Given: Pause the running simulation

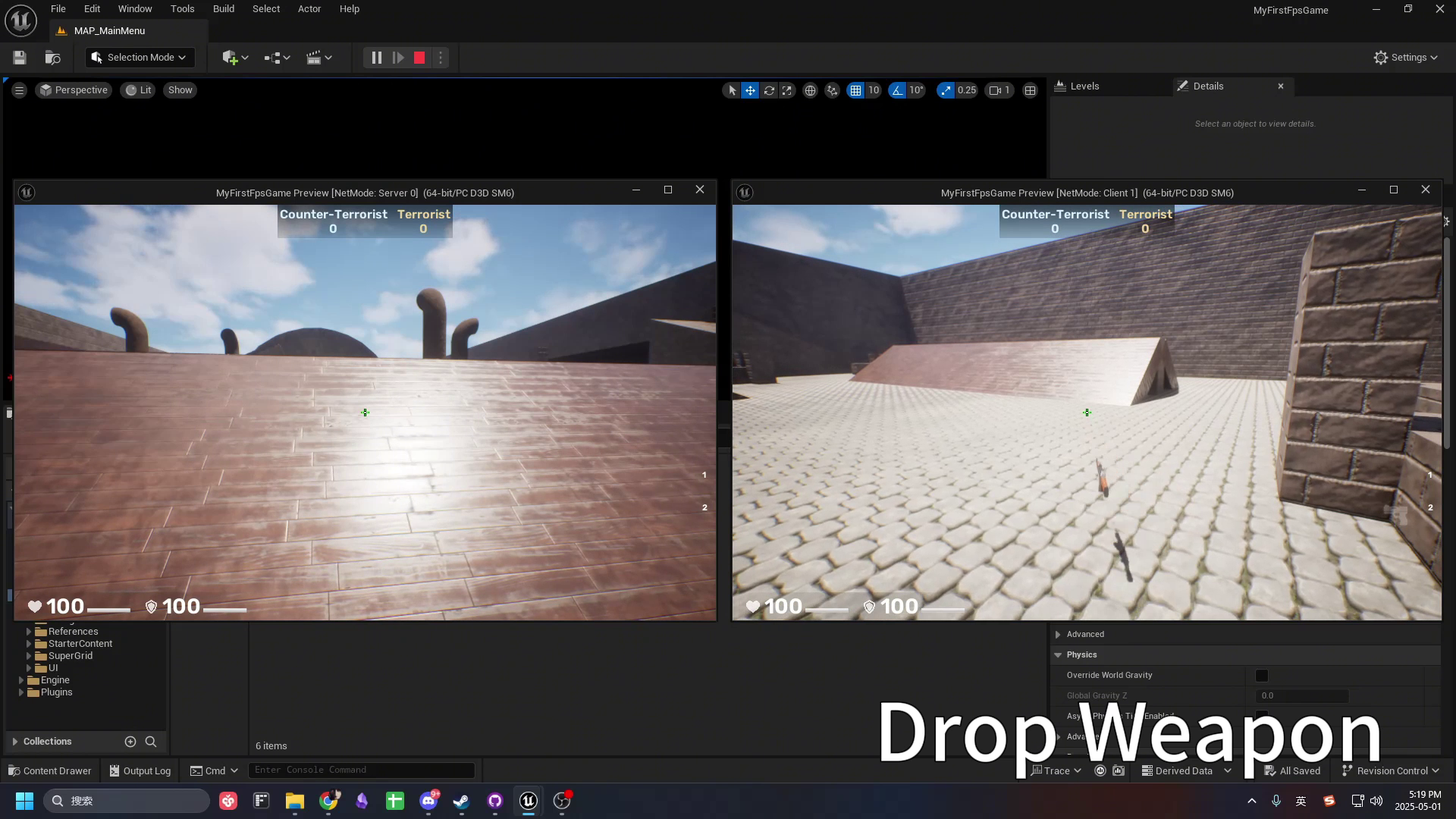Looking at the screenshot, I should point(377,58).
